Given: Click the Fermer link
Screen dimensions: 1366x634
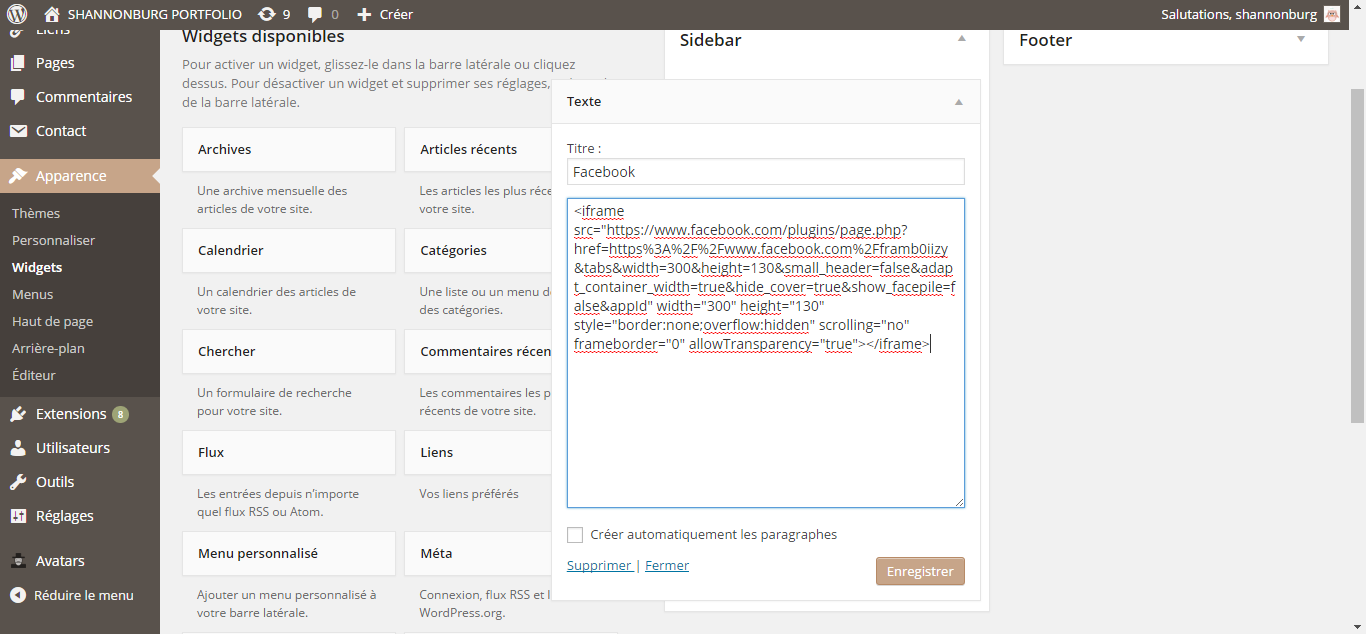Looking at the screenshot, I should 667,565.
